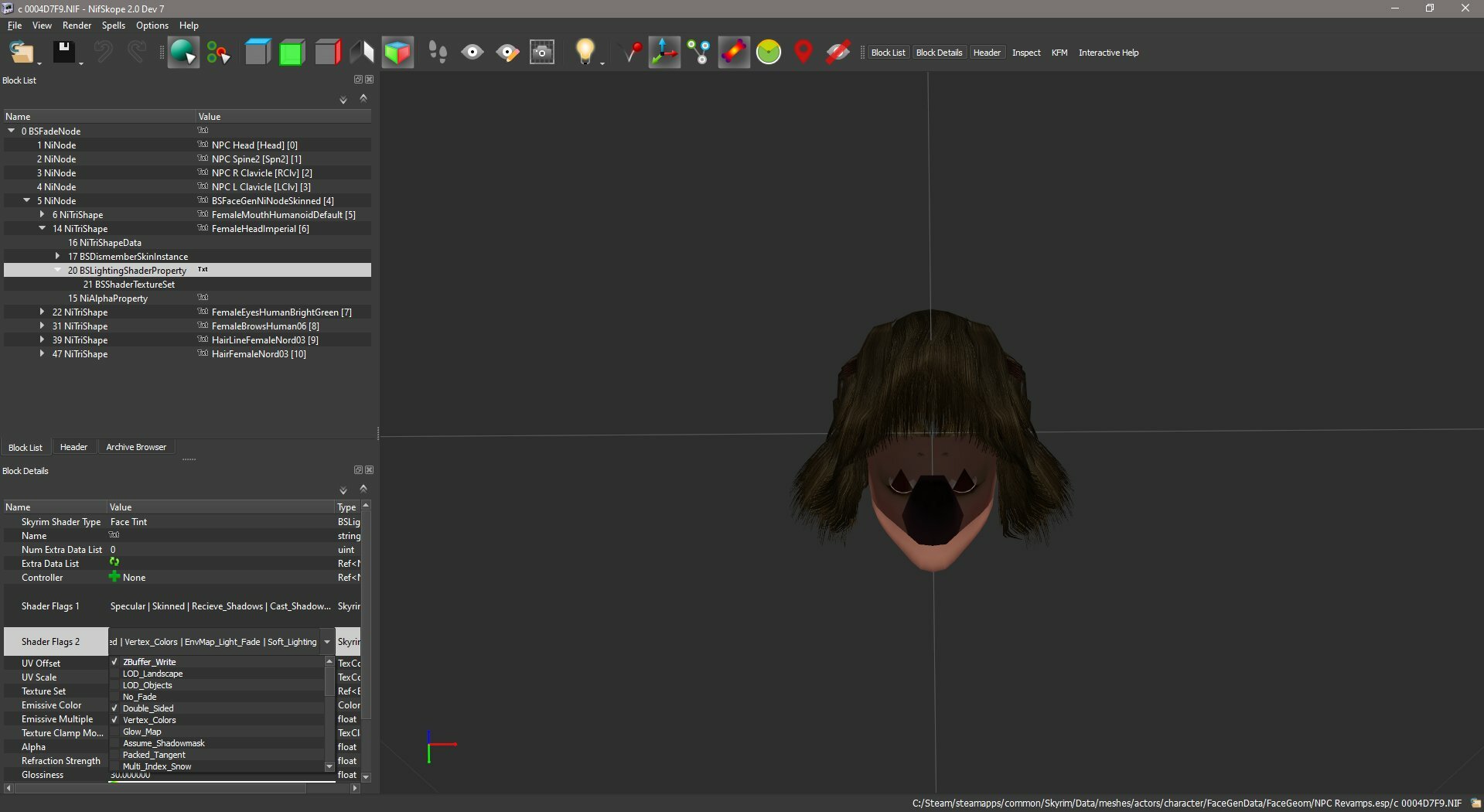This screenshot has width=1484, height=812.
Task: Uncheck ZBuffer_Write flag
Action: 114,662
